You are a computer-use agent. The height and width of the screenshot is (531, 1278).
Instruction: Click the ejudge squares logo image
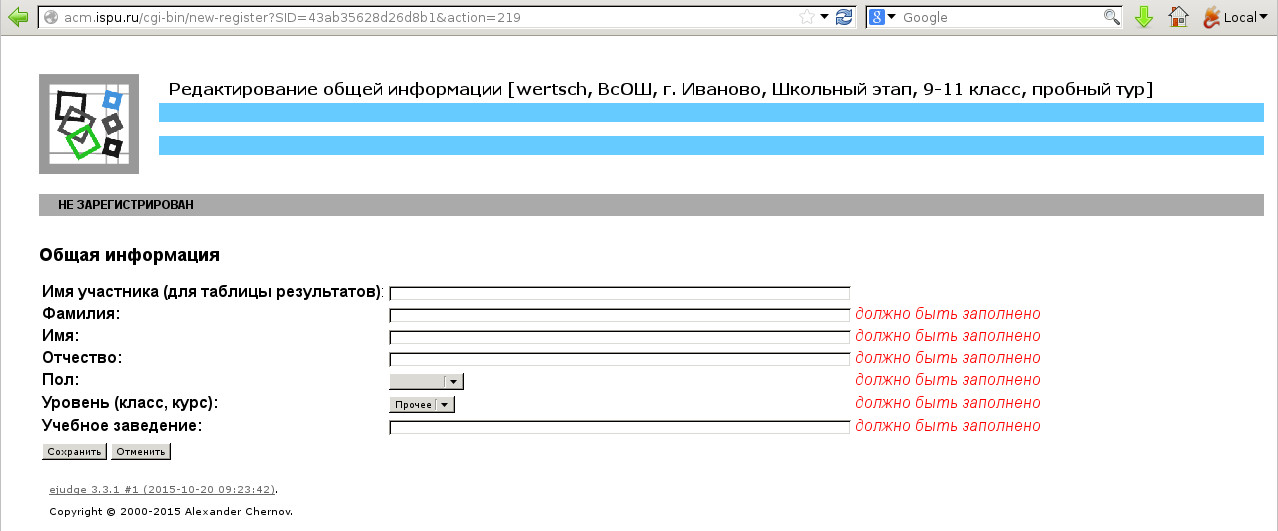(89, 124)
